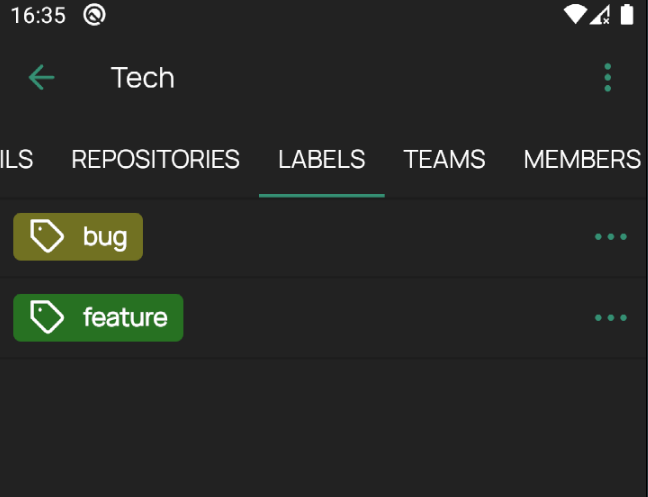648x497 pixels.
Task: Switch to the Members tab
Action: pos(582,159)
